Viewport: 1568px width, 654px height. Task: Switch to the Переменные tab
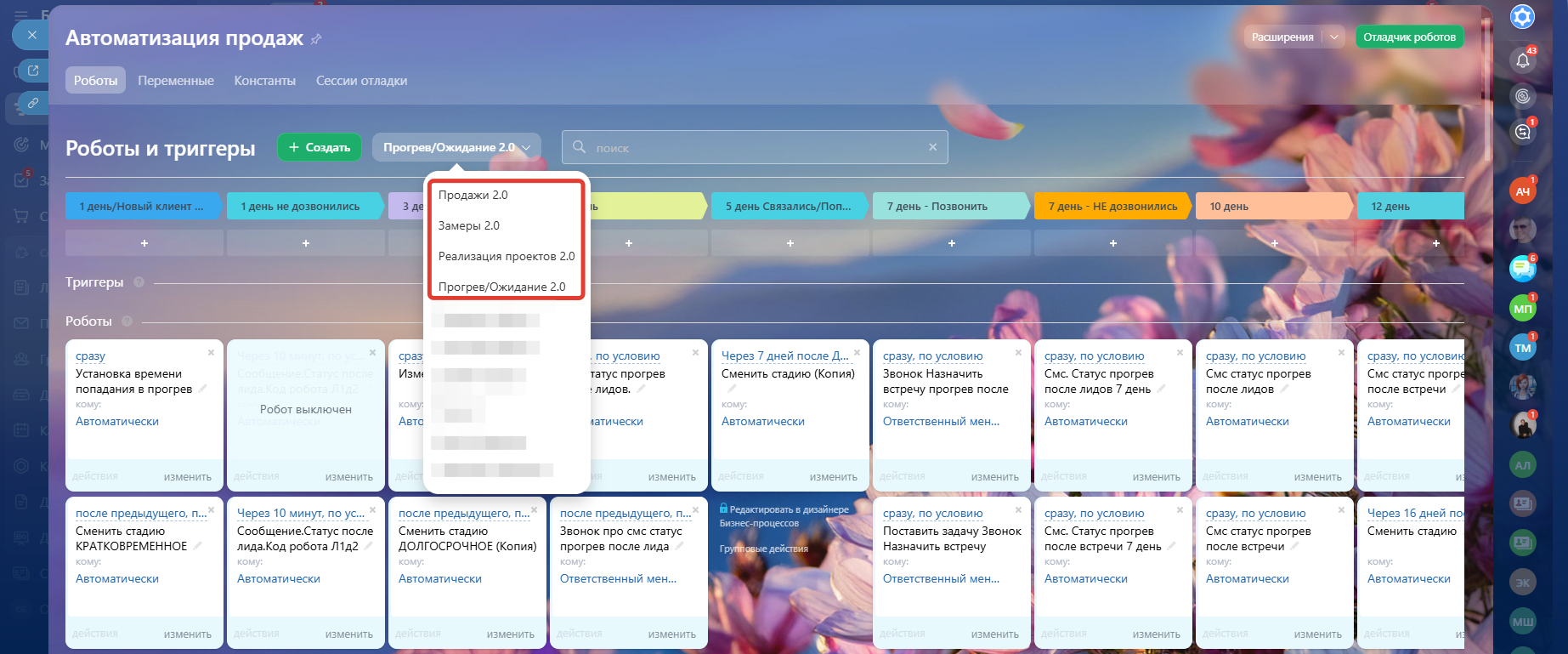point(176,81)
